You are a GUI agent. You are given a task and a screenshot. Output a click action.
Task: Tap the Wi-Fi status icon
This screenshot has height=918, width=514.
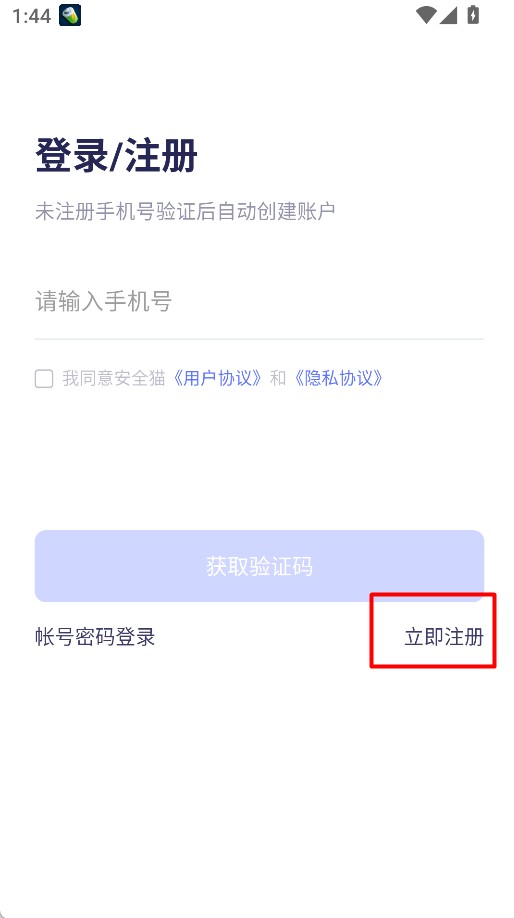(426, 15)
